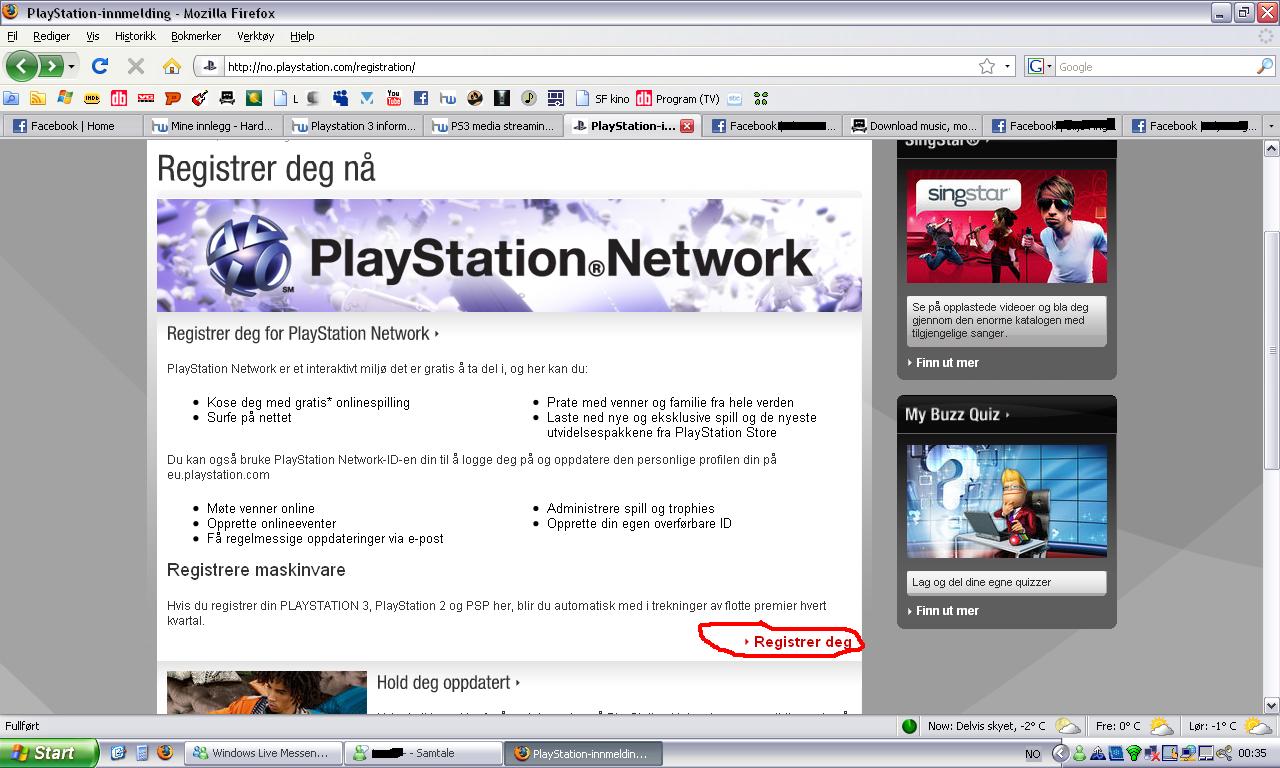Open the Verktøy menu

click(x=256, y=36)
